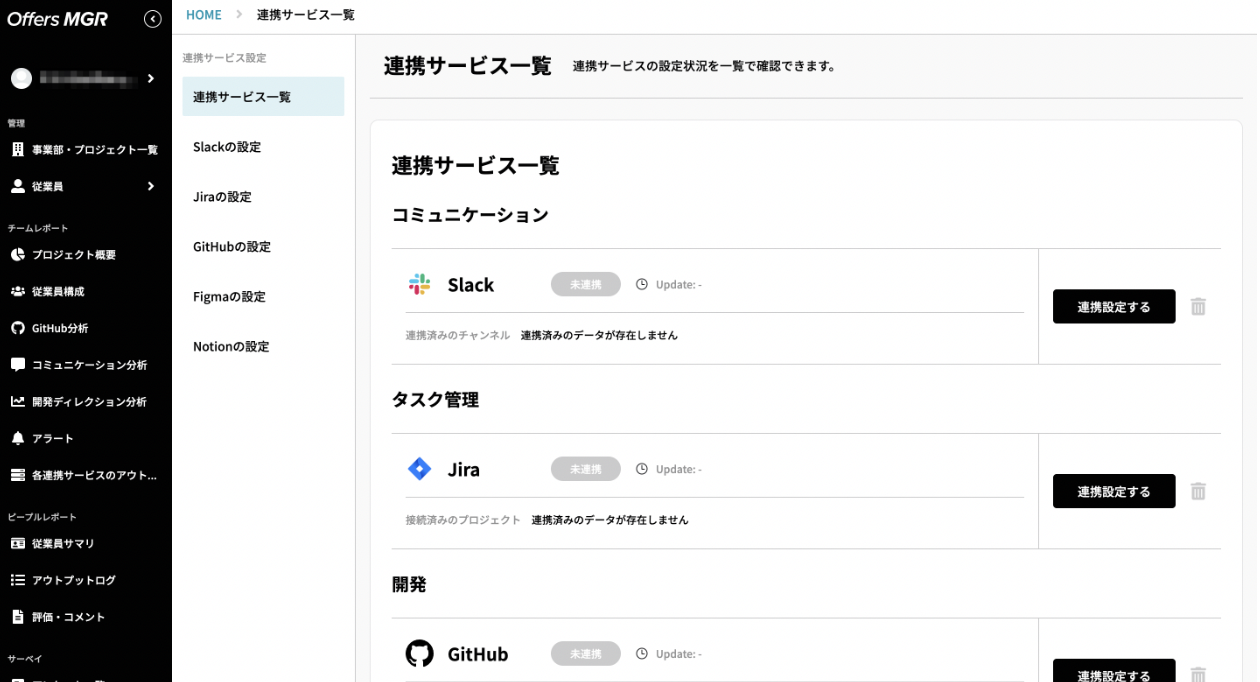Click the アラート bell icon

point(18,438)
